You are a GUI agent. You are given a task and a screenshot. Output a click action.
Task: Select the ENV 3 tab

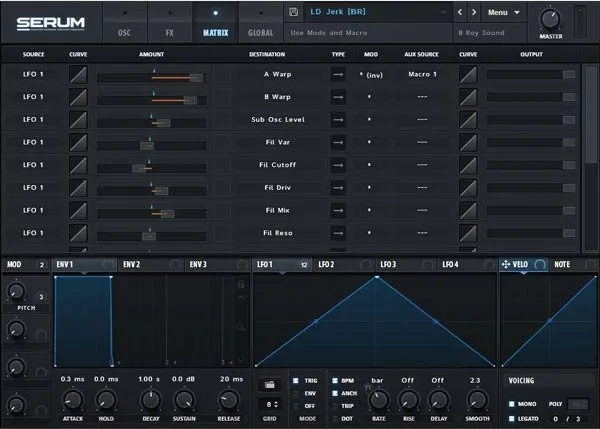coord(218,264)
